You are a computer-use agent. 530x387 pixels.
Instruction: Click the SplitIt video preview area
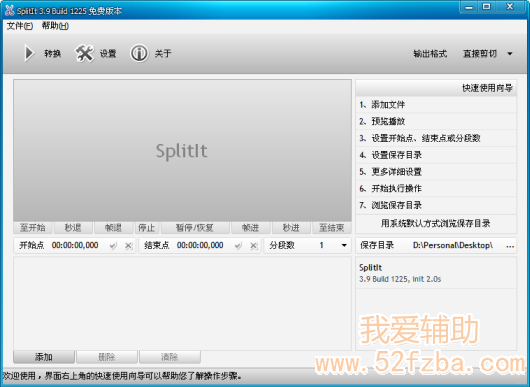183,151
